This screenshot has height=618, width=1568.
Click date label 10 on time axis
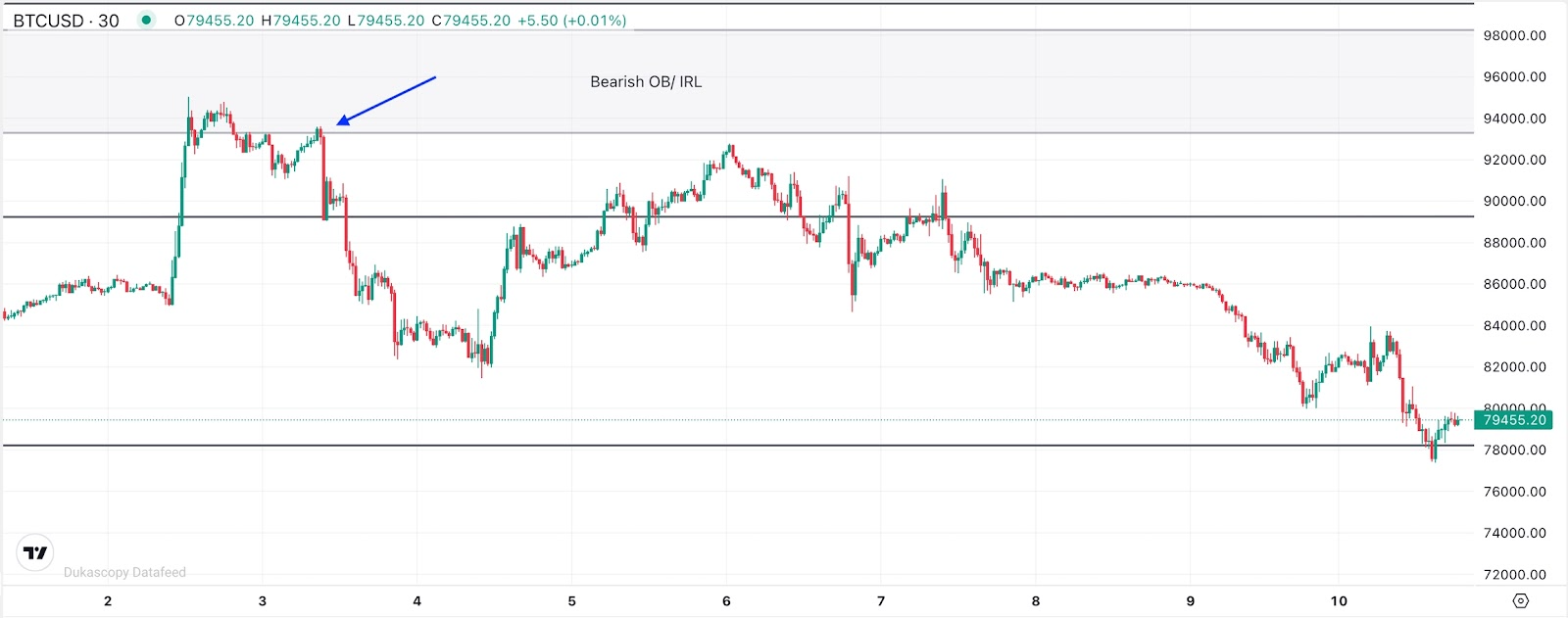coord(1339,601)
